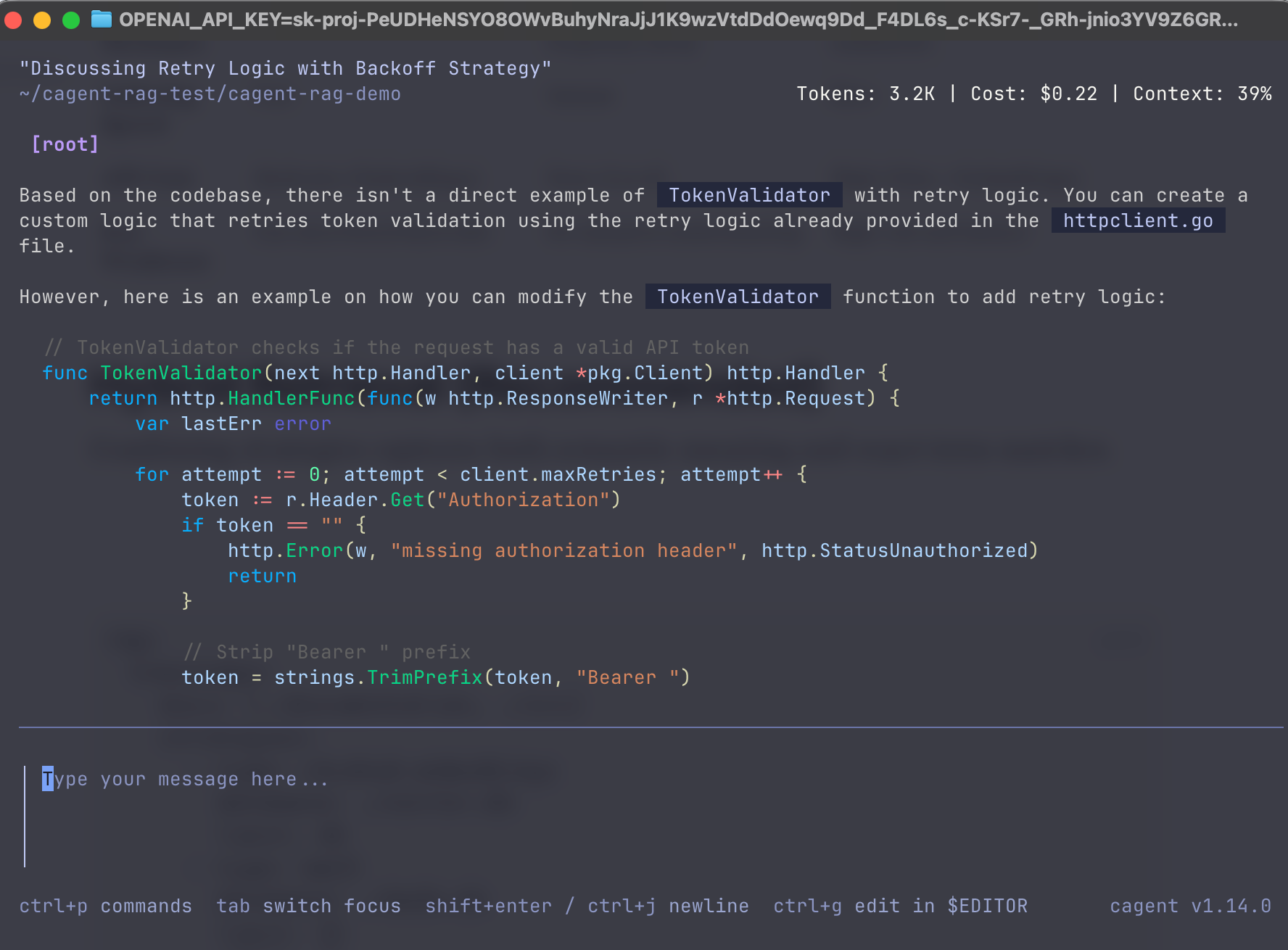Click the Tokens: 3.2K indicator
This screenshot has width=1288, height=950.
[x=865, y=94]
